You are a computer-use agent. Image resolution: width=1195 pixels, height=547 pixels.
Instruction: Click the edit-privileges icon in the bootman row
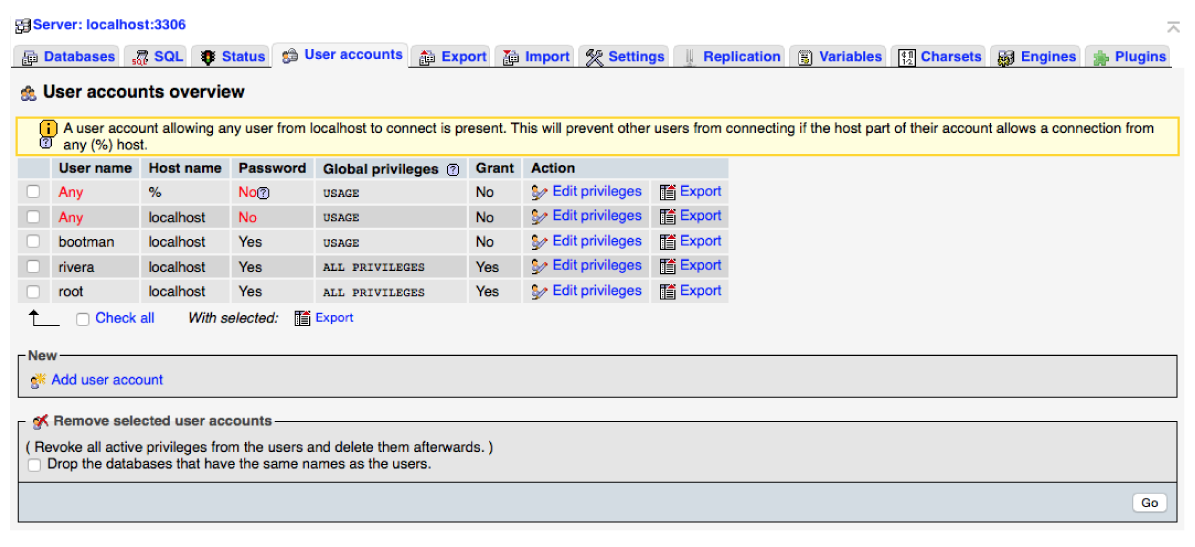click(540, 242)
